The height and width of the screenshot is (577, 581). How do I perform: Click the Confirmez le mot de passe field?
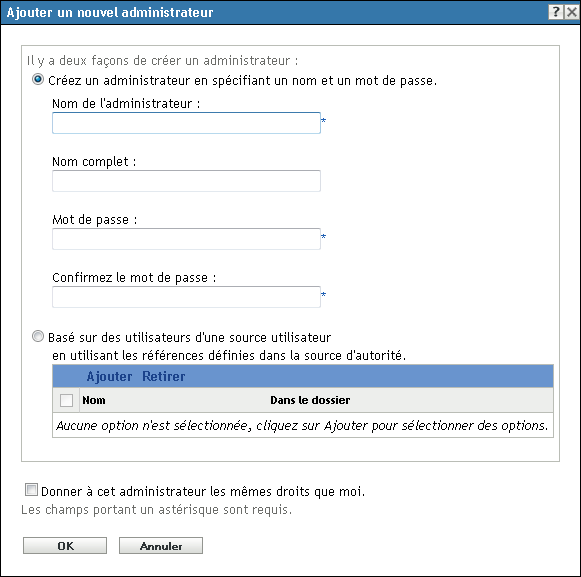pos(186,297)
